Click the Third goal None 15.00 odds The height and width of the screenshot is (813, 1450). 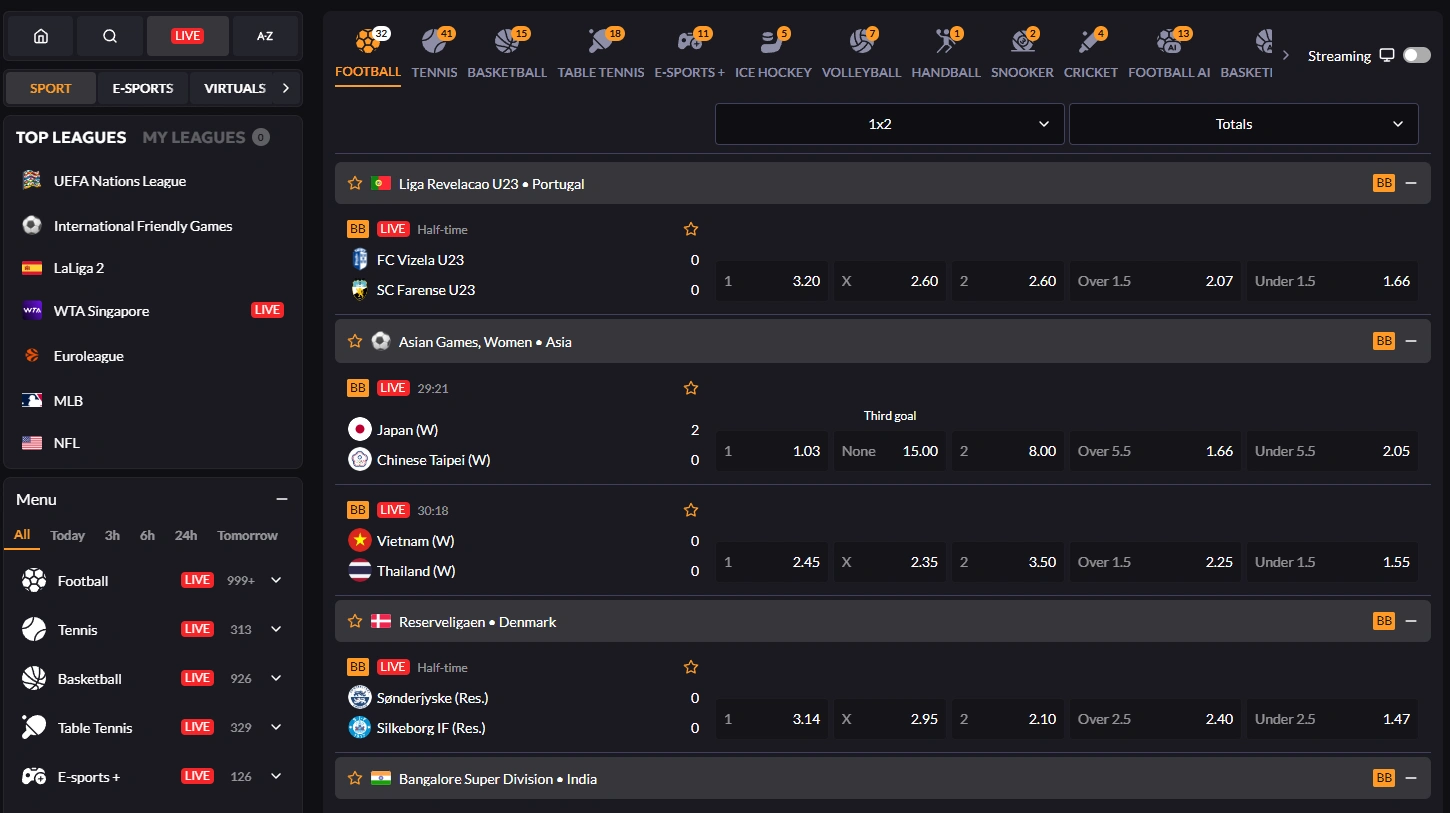click(x=890, y=451)
